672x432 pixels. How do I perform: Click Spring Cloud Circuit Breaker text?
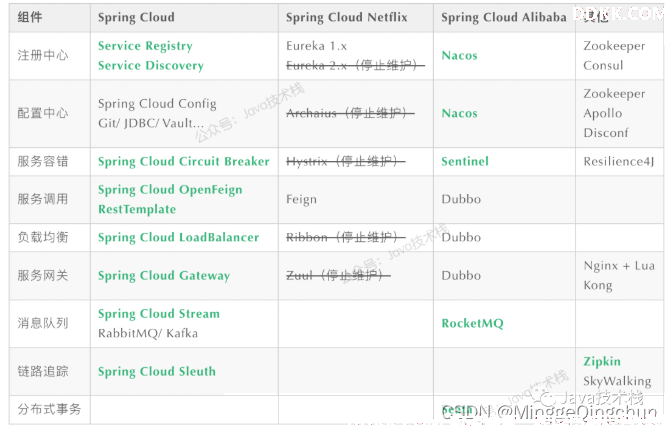point(184,162)
